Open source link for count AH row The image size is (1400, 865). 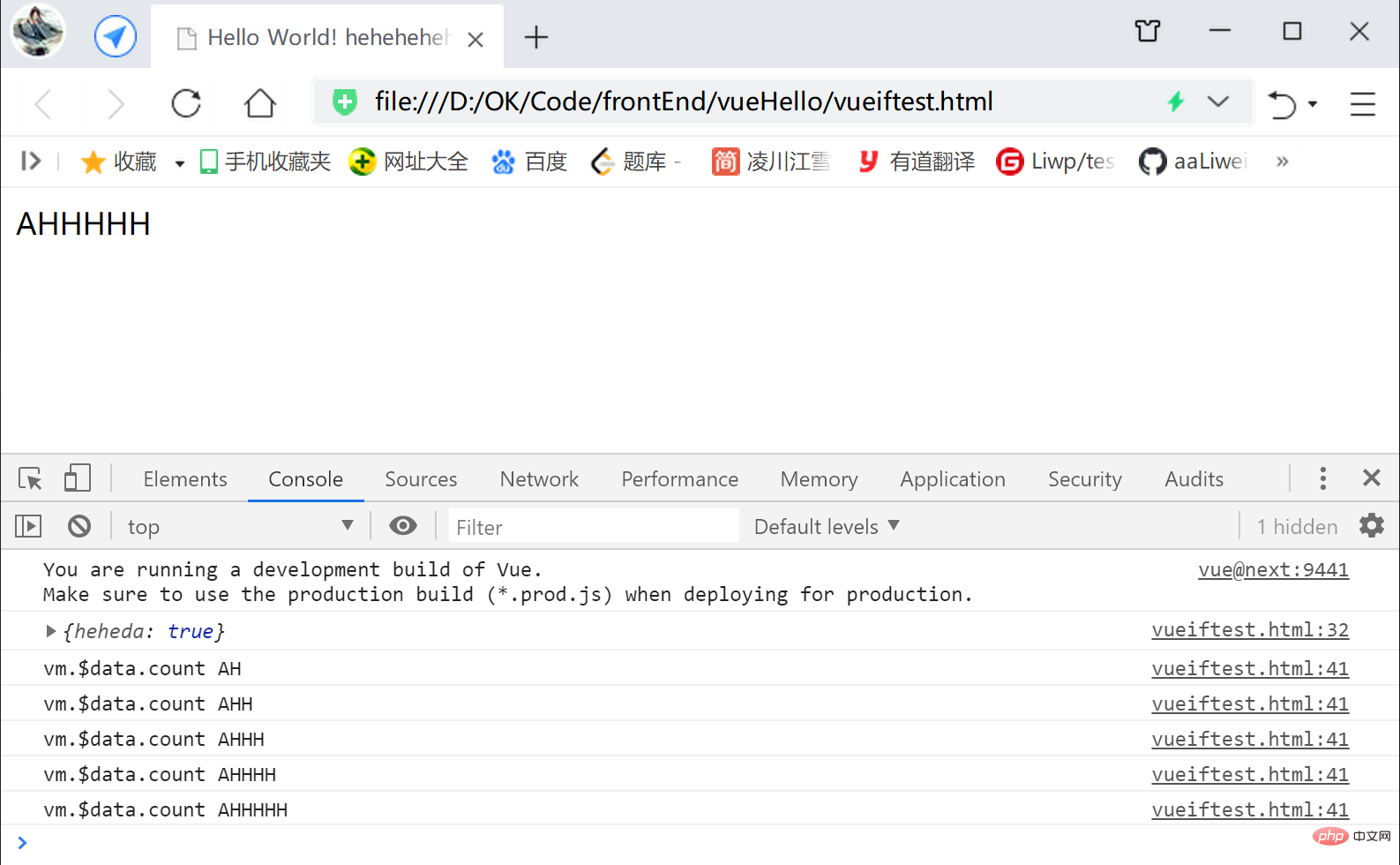[1250, 669]
